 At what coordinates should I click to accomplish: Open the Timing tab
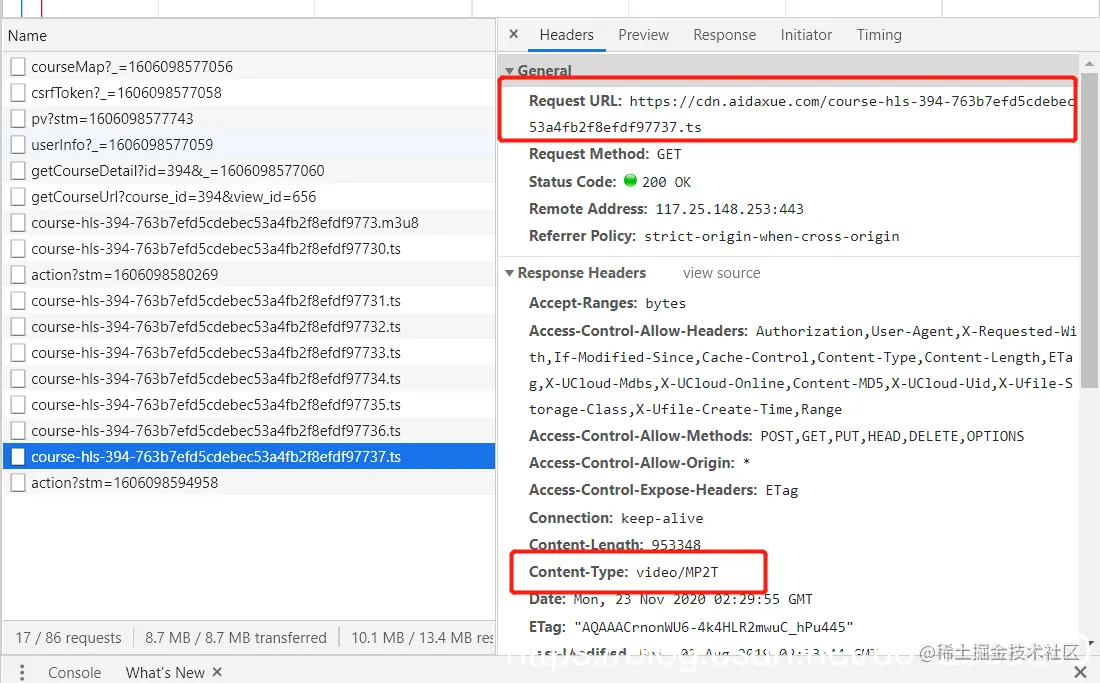[x=879, y=35]
